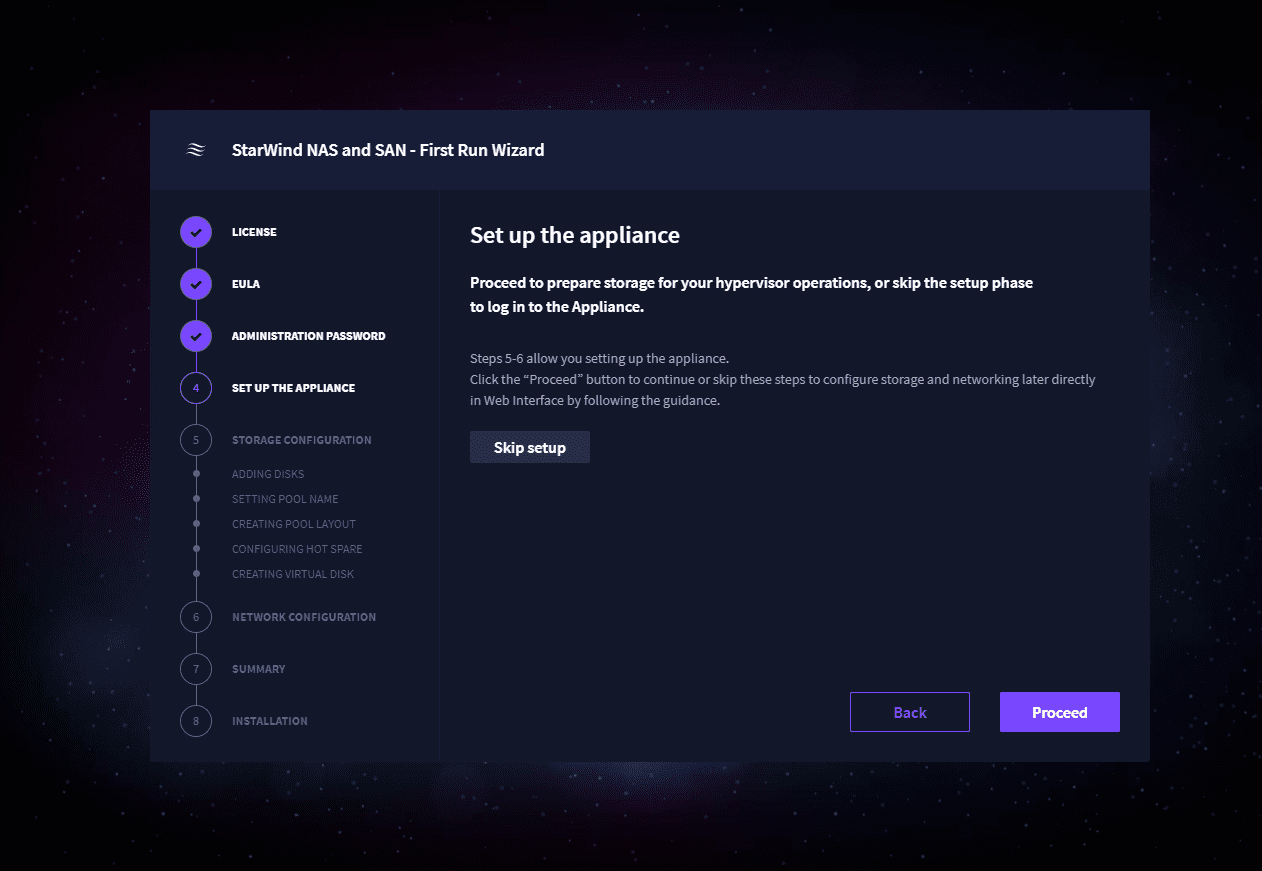1262x871 pixels.
Task: Click the Setting Pool Name sub-step
Action: coord(285,499)
